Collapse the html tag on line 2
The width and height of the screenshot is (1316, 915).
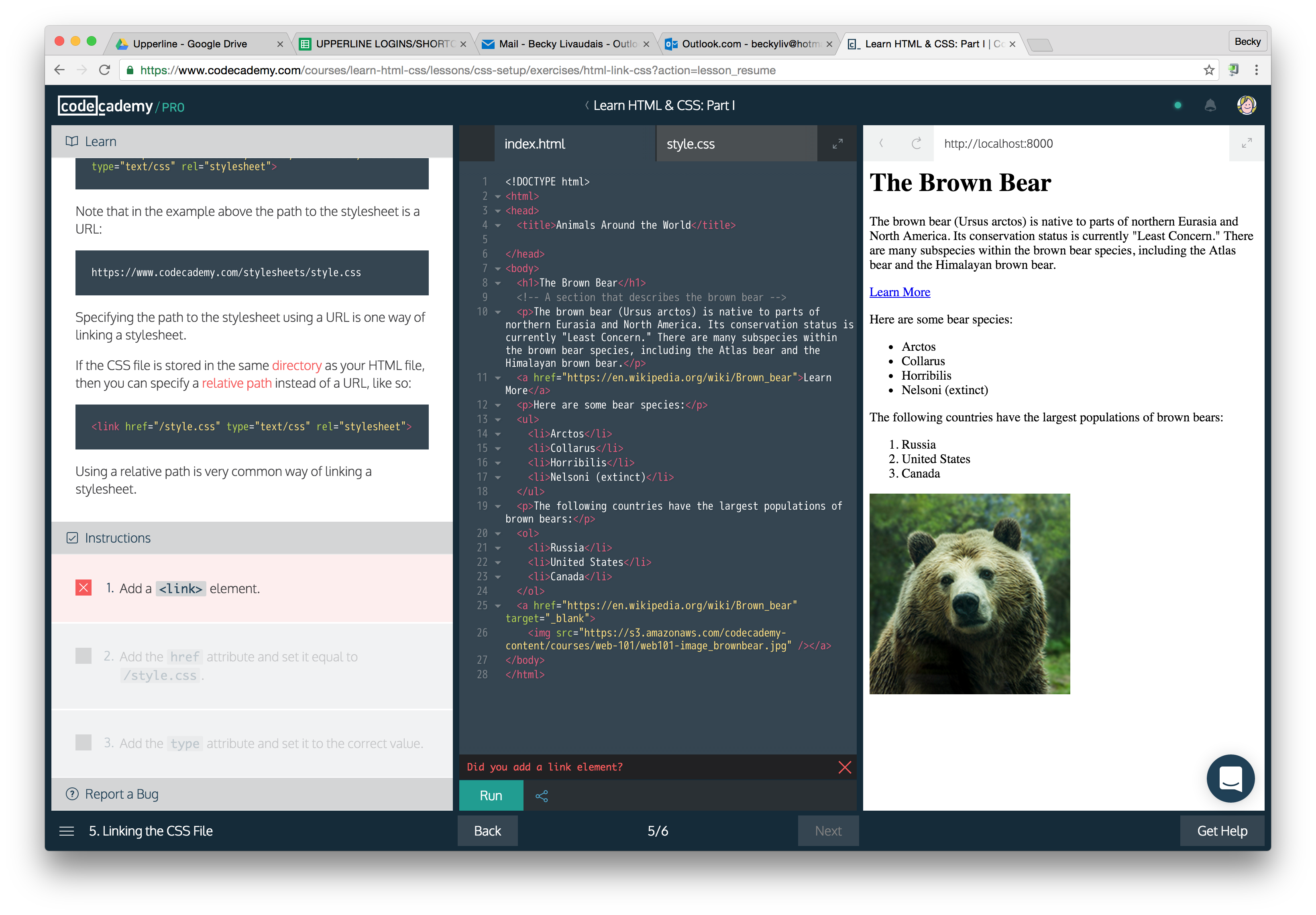tap(497, 197)
